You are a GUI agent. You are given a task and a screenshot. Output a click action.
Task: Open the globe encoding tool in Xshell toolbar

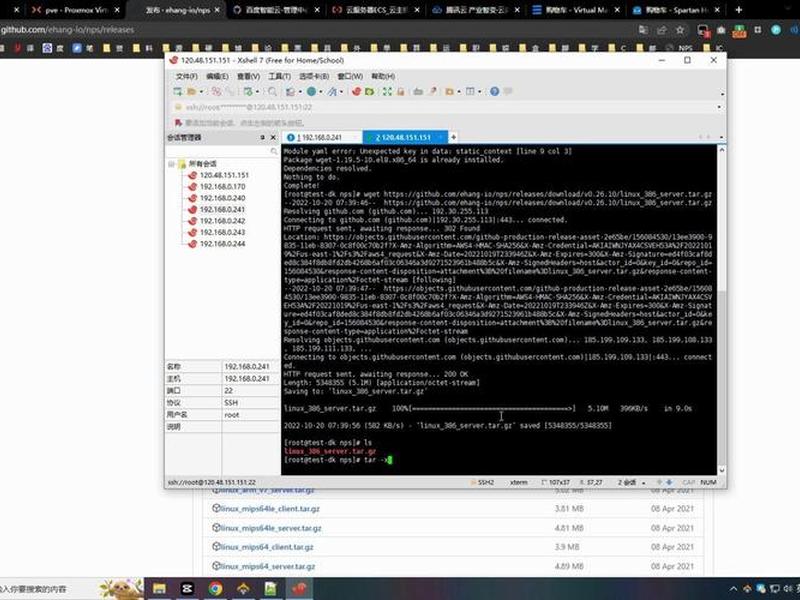pos(311,91)
